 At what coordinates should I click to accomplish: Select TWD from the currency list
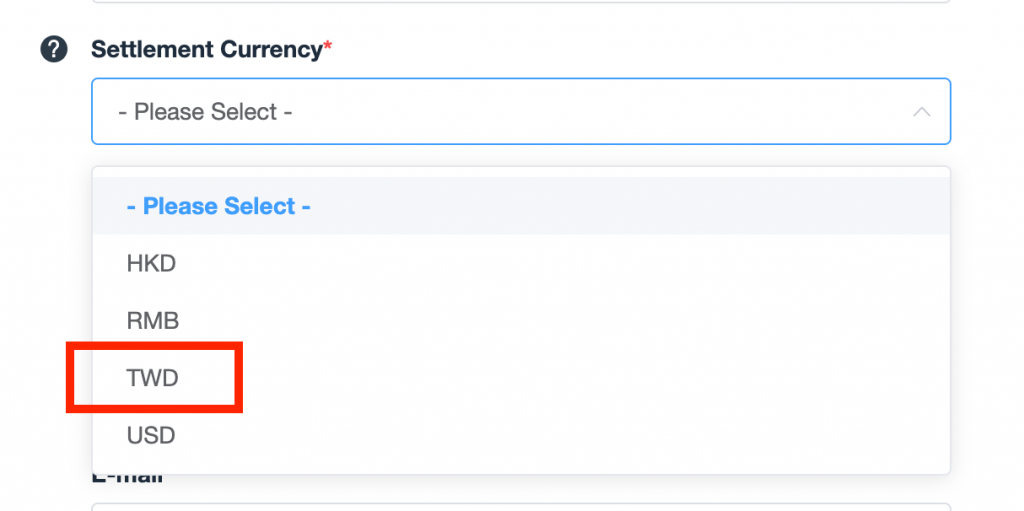(x=521, y=378)
